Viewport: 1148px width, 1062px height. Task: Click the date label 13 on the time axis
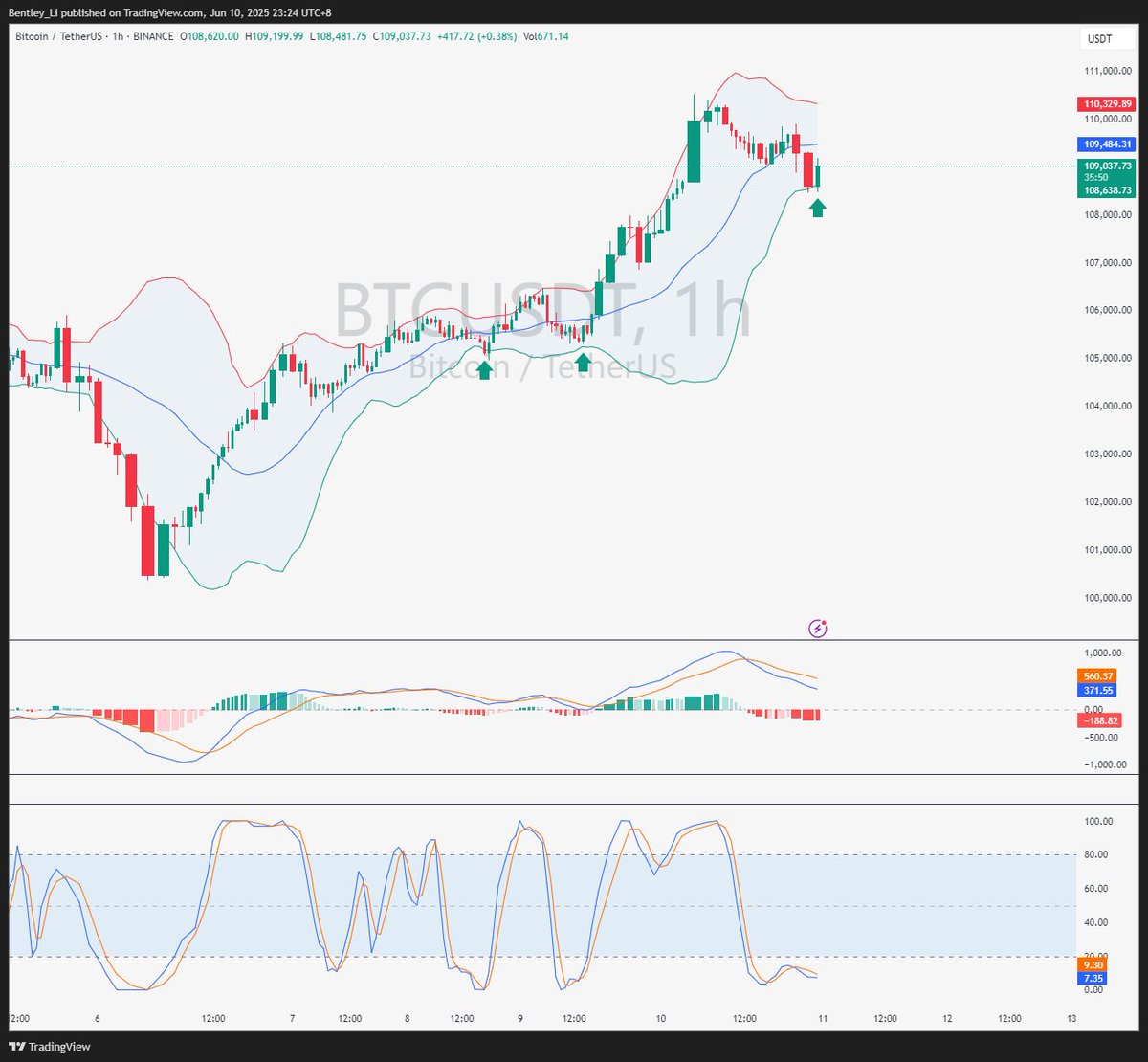tap(1071, 1019)
